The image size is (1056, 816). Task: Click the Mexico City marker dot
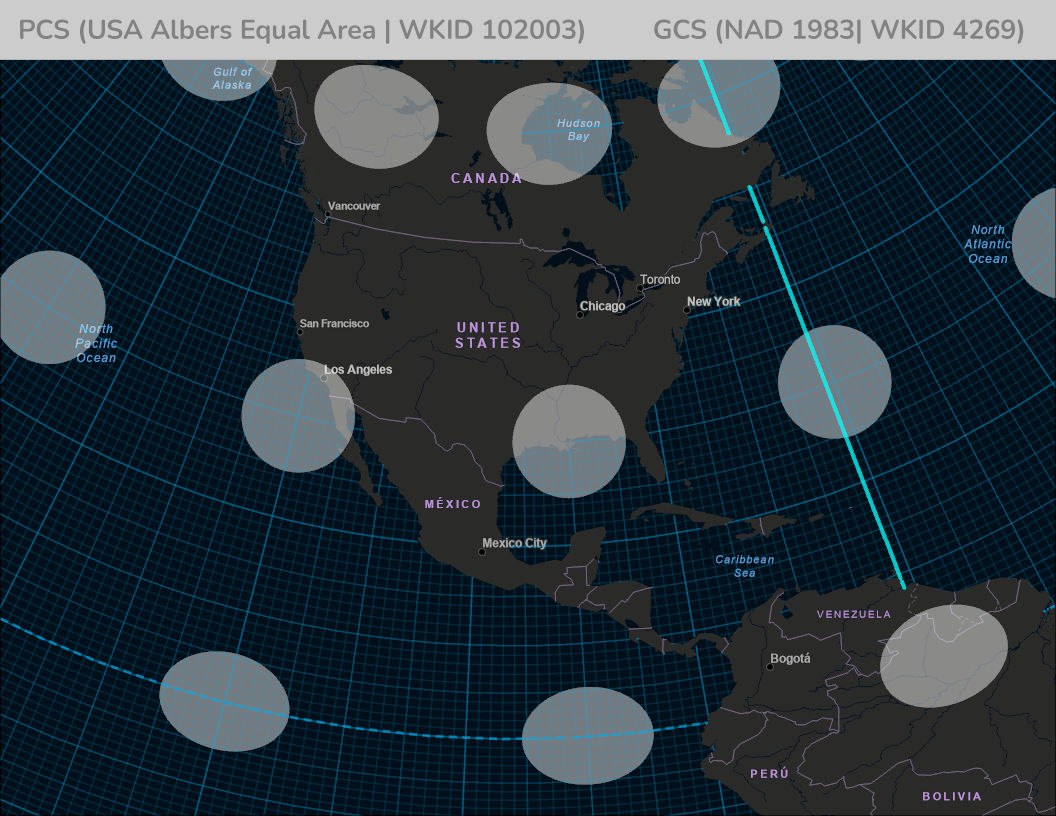(x=482, y=552)
